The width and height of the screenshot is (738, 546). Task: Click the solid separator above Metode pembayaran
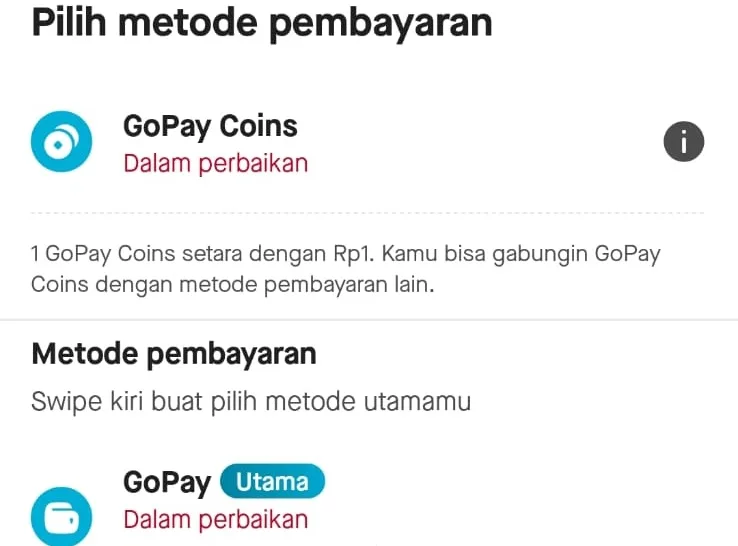coord(368,320)
